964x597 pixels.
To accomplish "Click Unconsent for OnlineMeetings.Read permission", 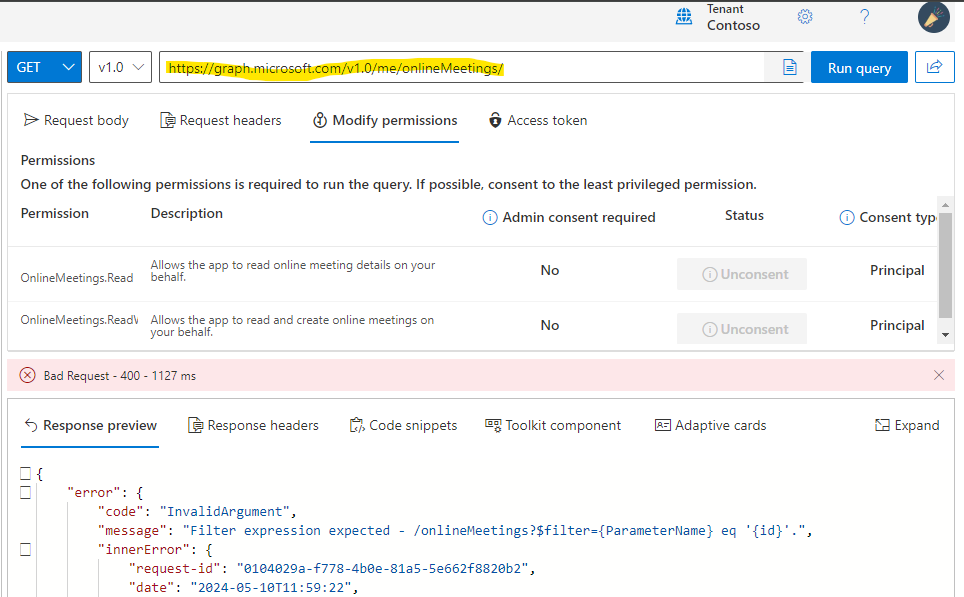I will [741, 273].
